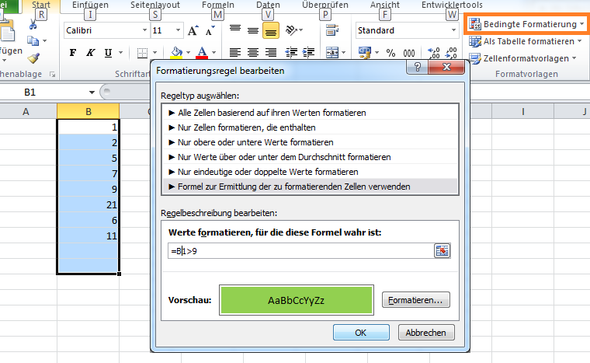
Task: Open the font size 11 dropdown
Action: click(178, 30)
